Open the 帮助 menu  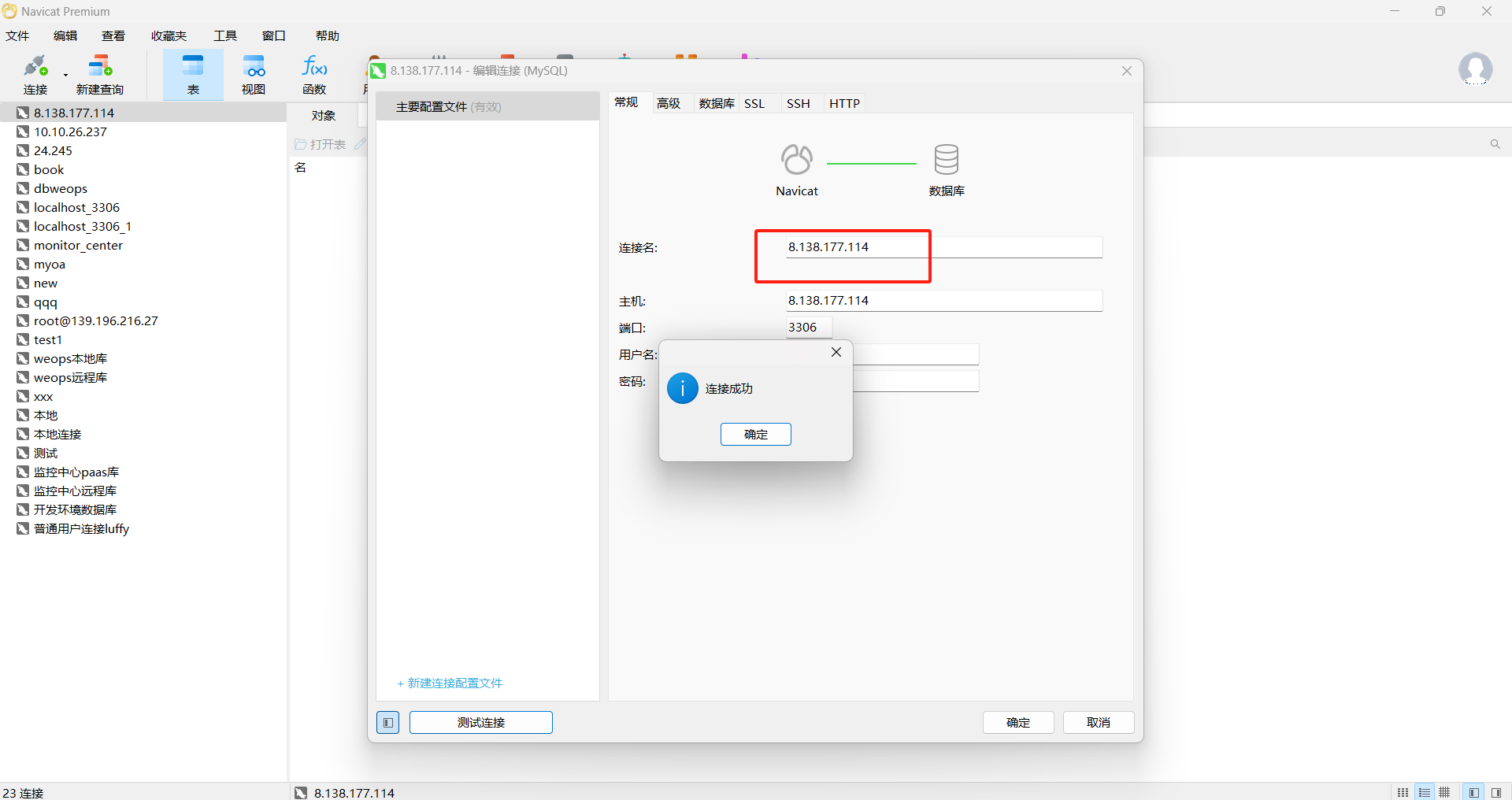point(328,35)
